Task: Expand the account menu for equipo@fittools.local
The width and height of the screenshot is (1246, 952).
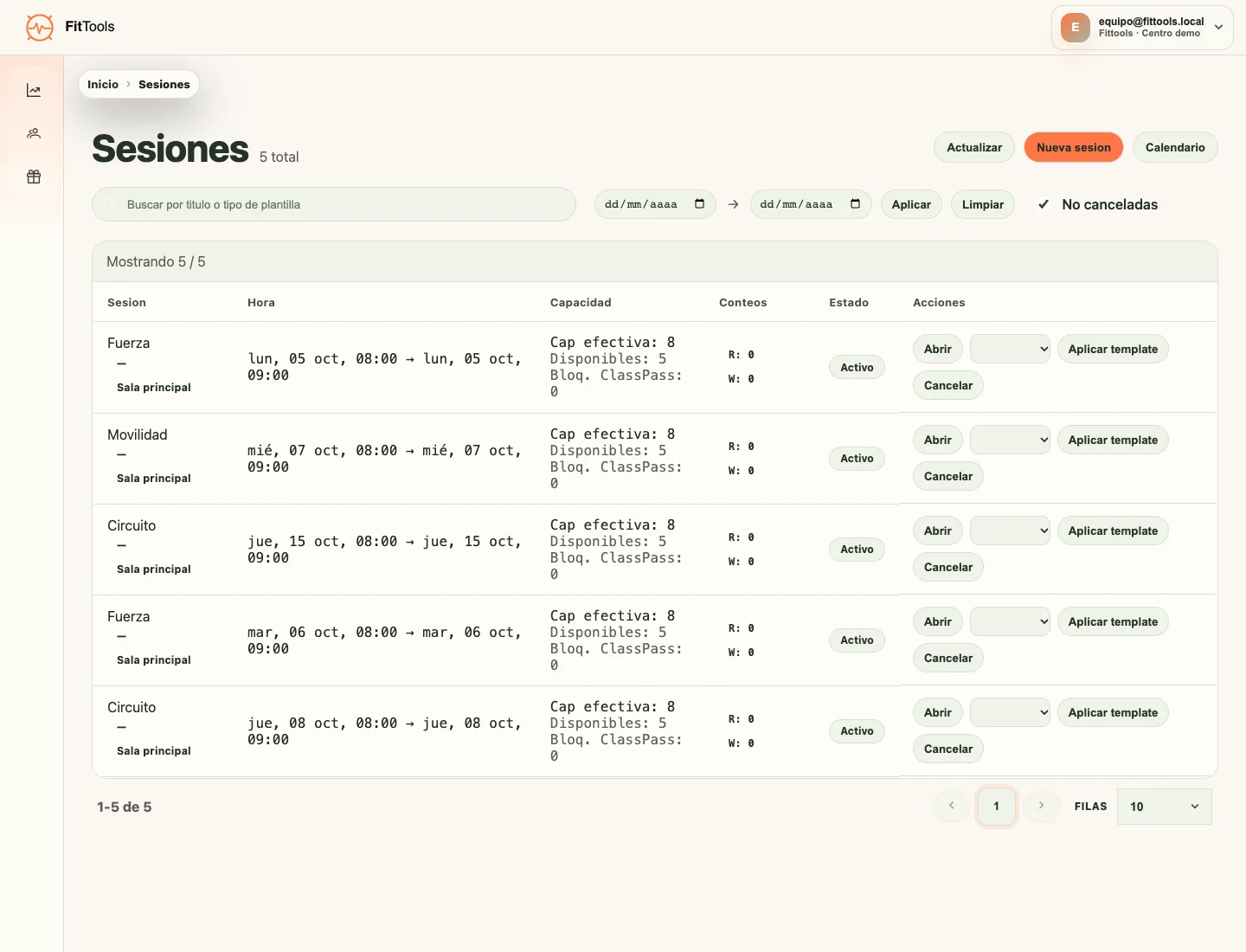Action: click(x=1218, y=28)
